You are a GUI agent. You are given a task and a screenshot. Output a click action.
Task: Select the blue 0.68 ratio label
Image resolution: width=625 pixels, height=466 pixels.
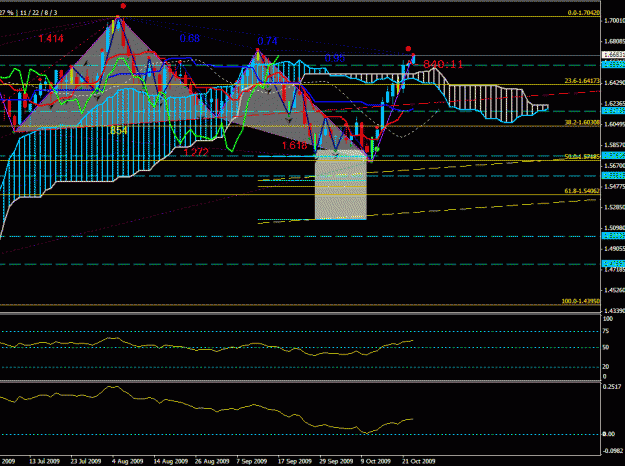click(x=190, y=38)
